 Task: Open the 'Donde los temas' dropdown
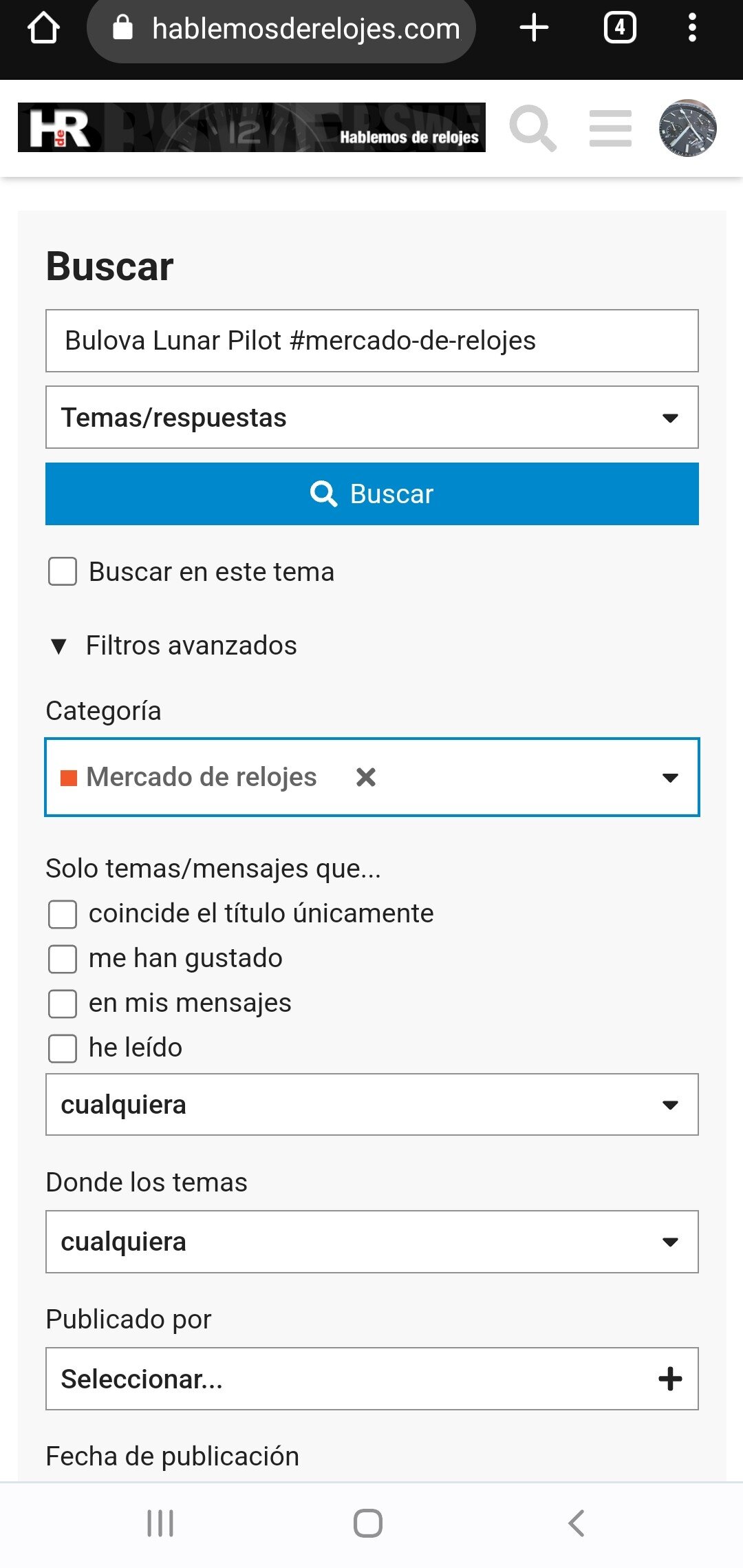pyautogui.click(x=371, y=1242)
